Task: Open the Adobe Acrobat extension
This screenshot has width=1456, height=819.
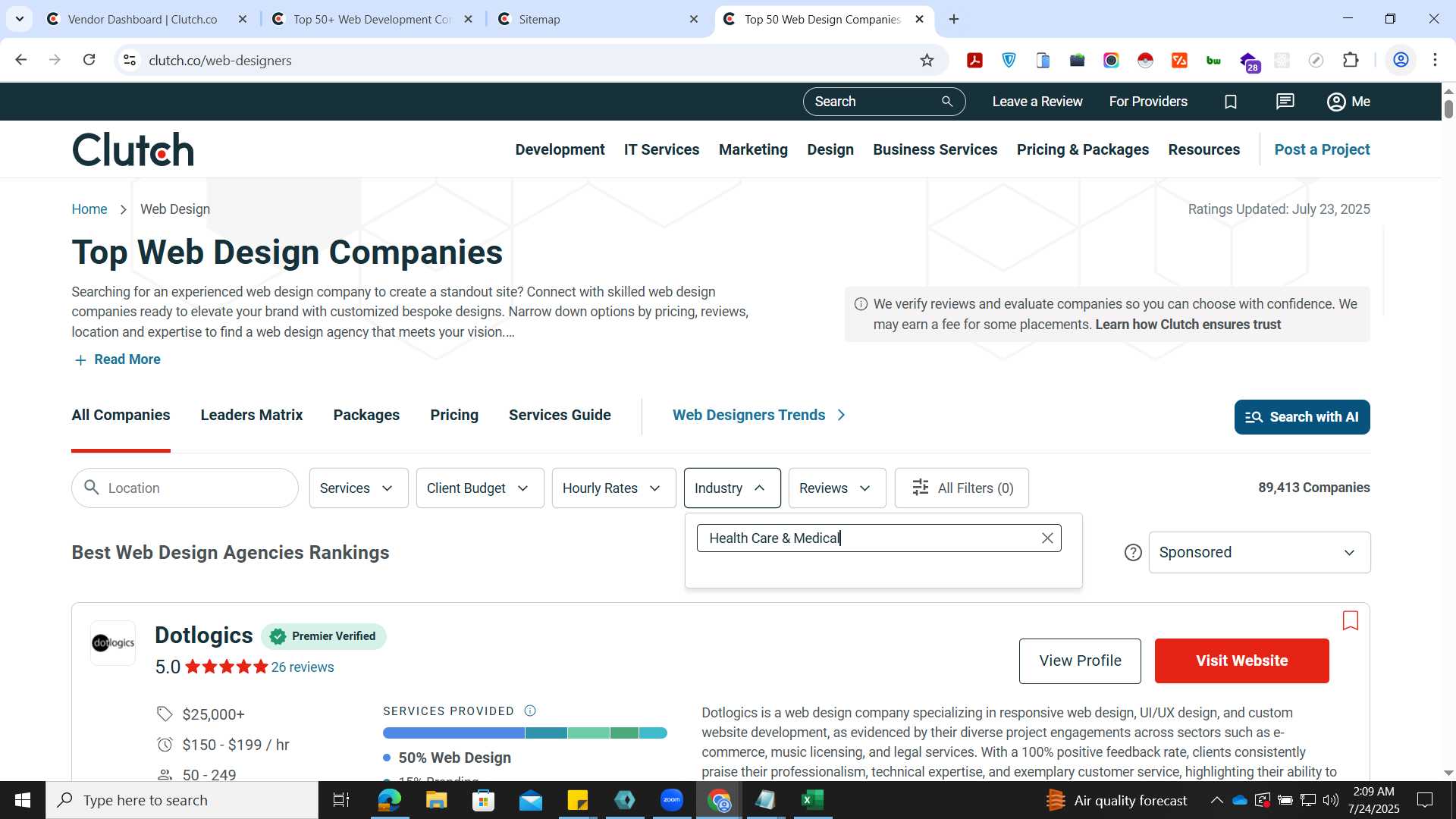Action: pyautogui.click(x=975, y=60)
